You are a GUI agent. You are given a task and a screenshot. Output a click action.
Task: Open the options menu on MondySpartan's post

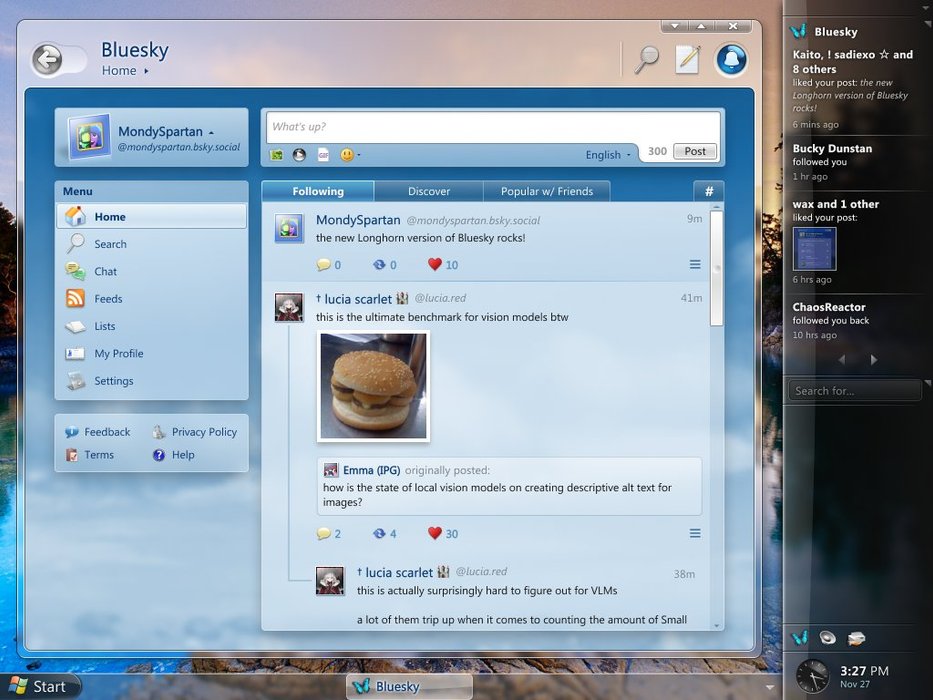tap(695, 265)
